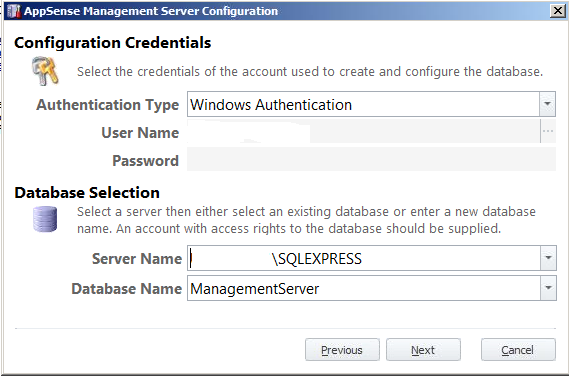Click the database cylinder icon
The image size is (569, 376).
tap(45, 219)
